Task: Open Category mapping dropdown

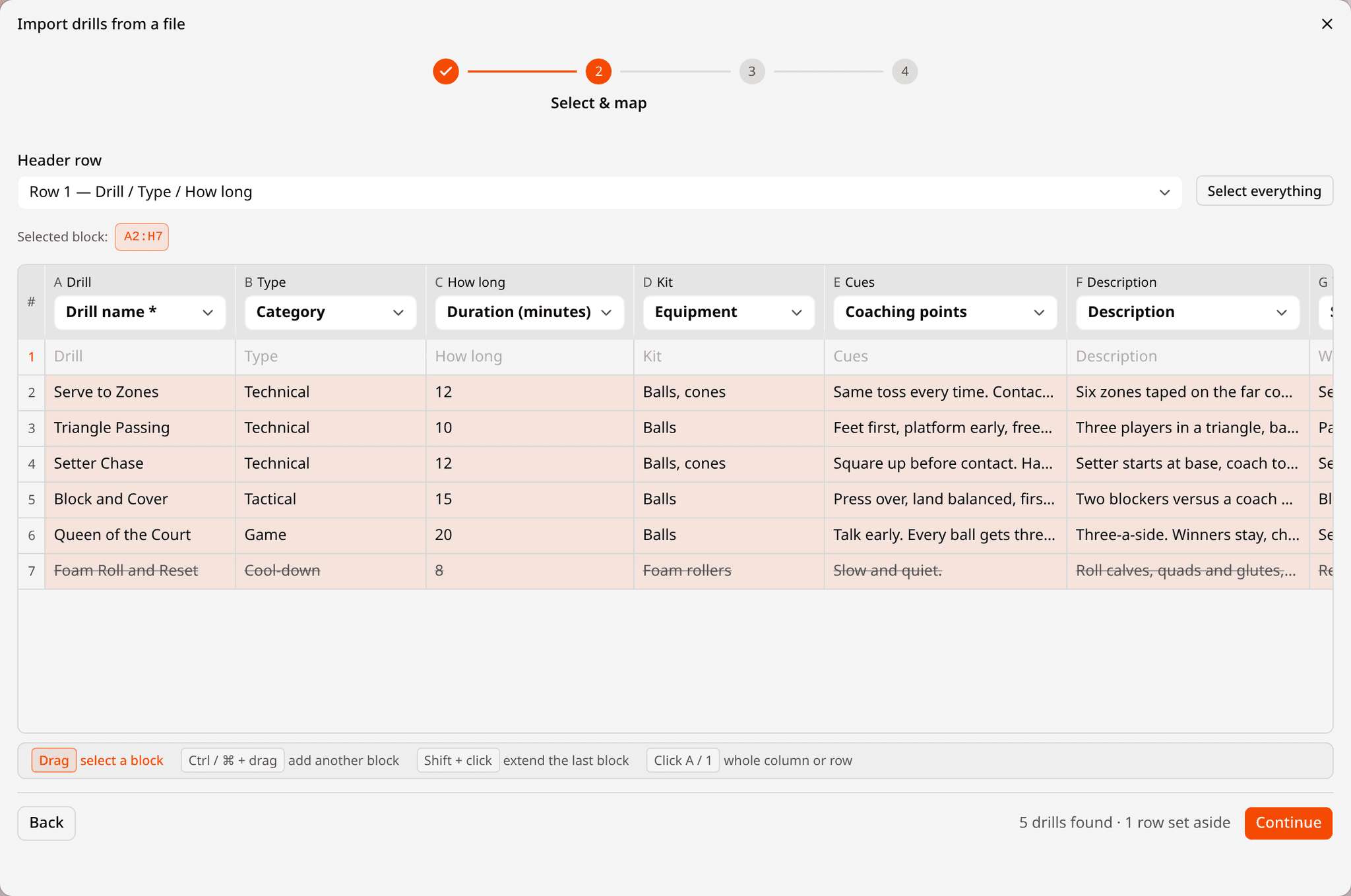Action: 330,313
